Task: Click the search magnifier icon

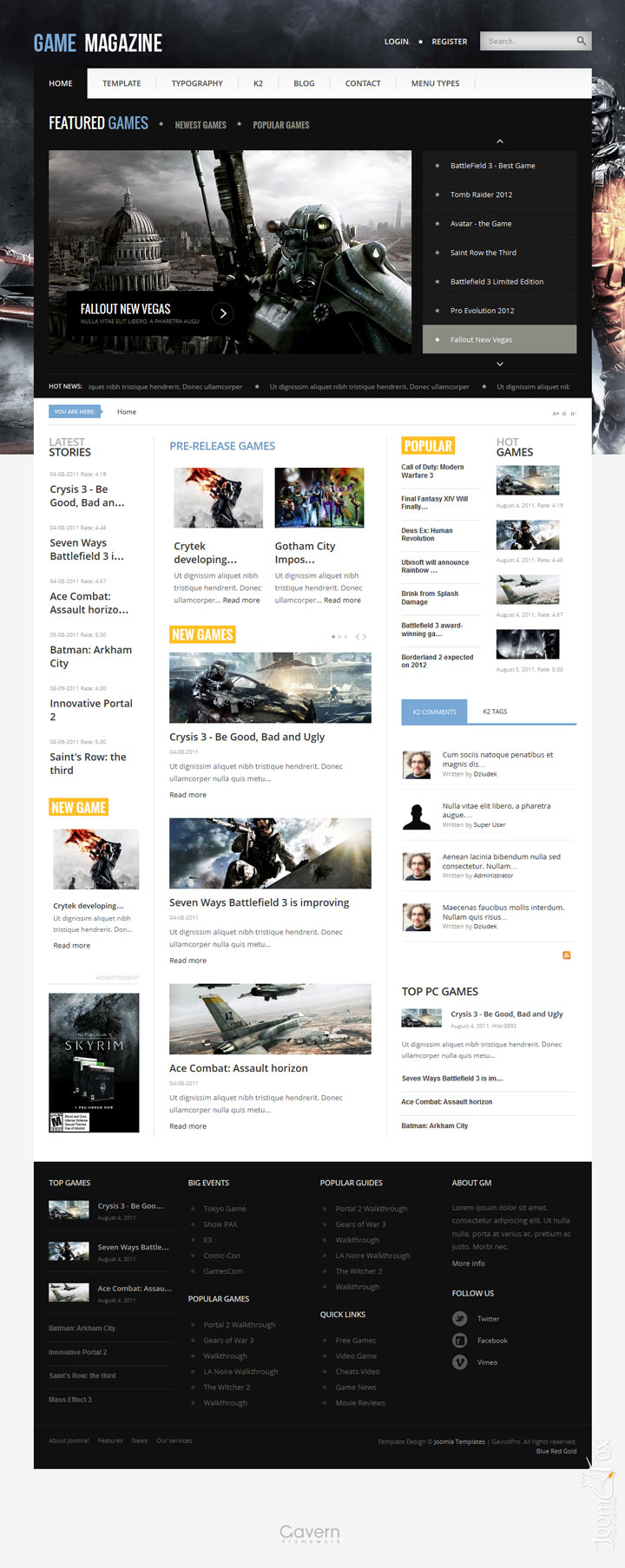Action: (581, 41)
